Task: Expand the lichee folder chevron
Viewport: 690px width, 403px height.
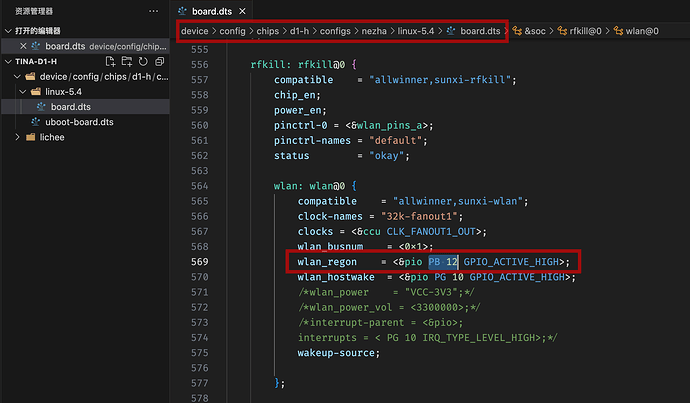Action: (17, 137)
